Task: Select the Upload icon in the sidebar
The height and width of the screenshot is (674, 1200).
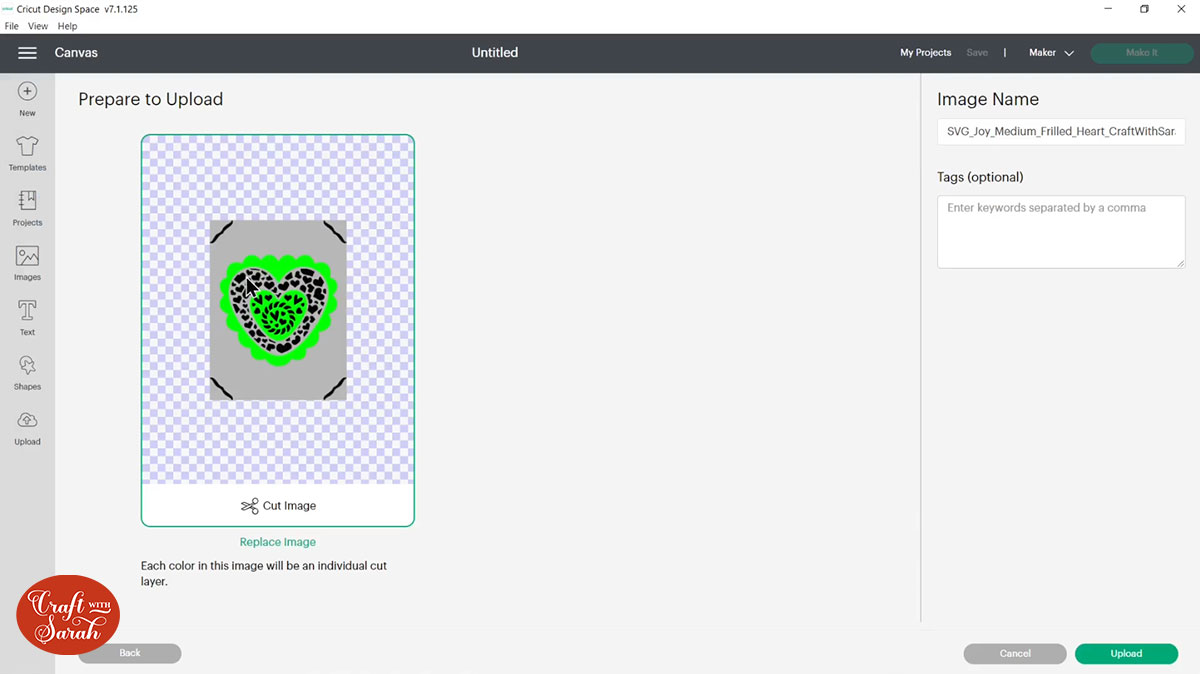Action: (x=26, y=426)
